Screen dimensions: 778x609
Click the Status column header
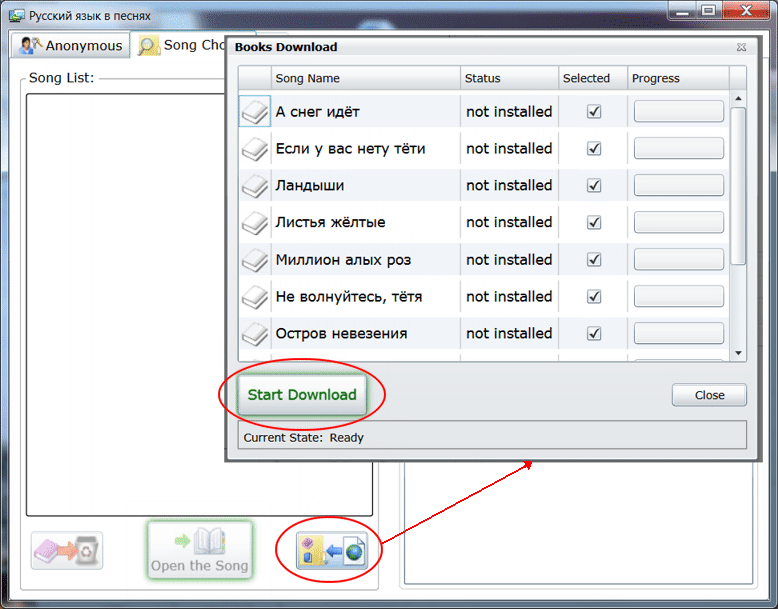click(509, 78)
